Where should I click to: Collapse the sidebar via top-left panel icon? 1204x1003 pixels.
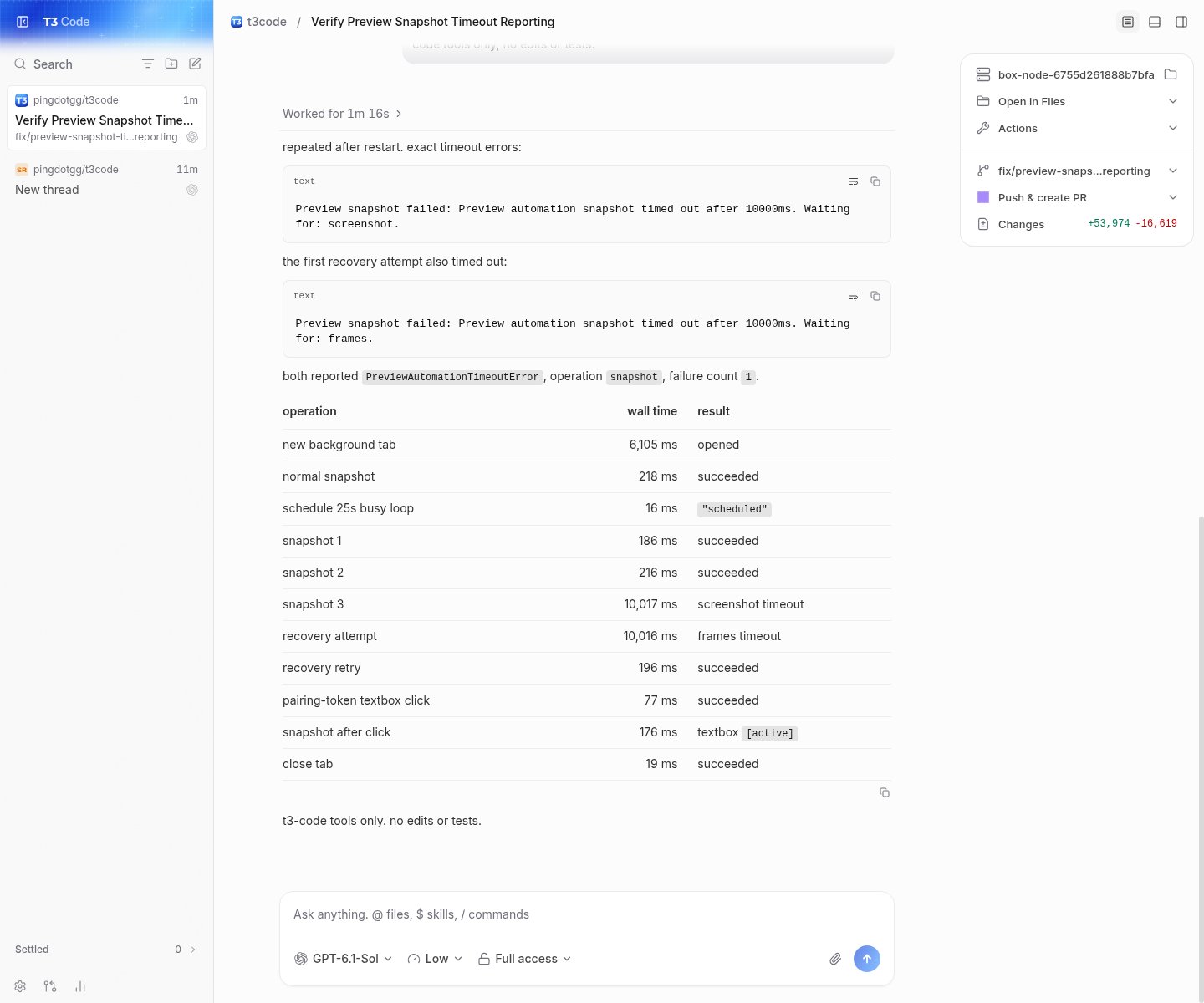tap(23, 22)
